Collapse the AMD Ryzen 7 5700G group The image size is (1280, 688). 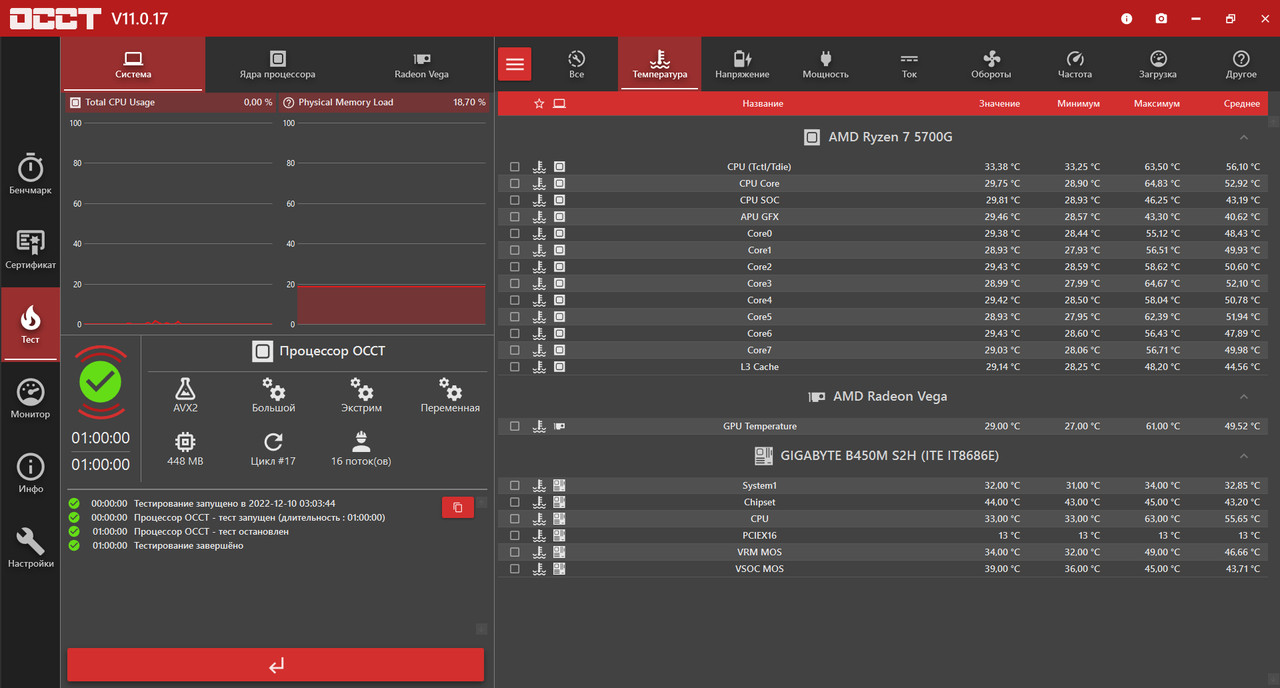pyautogui.click(x=1244, y=137)
